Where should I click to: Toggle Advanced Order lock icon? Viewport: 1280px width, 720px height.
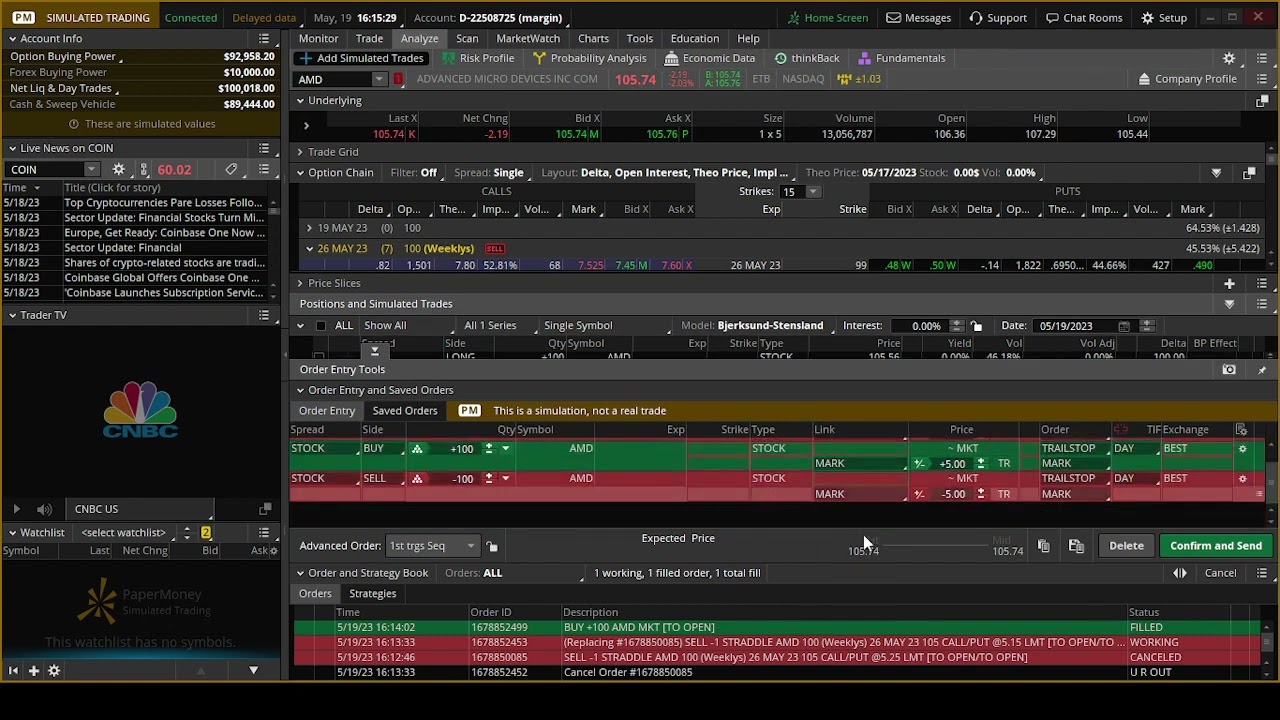click(x=492, y=546)
